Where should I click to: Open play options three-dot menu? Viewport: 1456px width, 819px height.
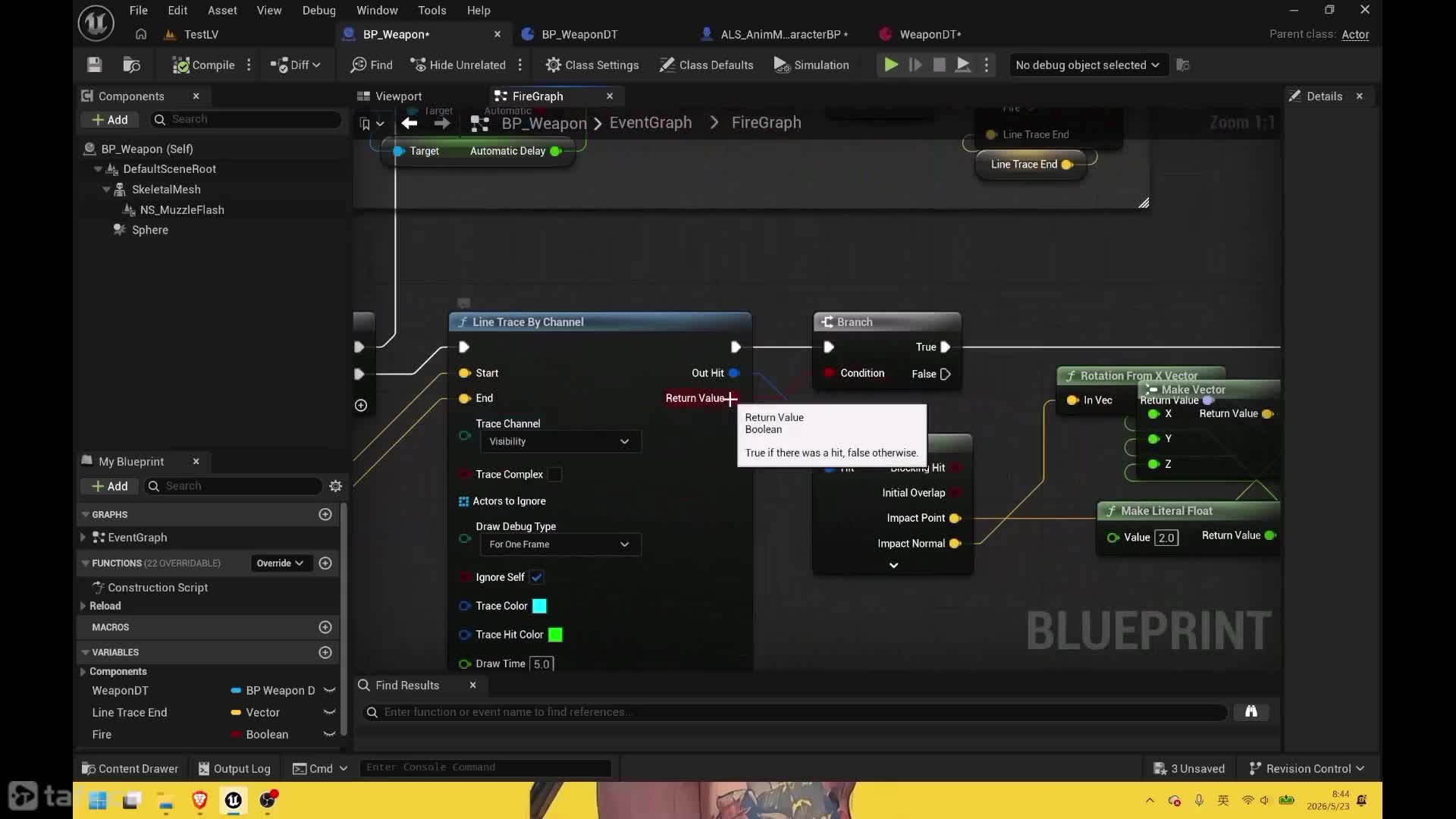click(986, 65)
